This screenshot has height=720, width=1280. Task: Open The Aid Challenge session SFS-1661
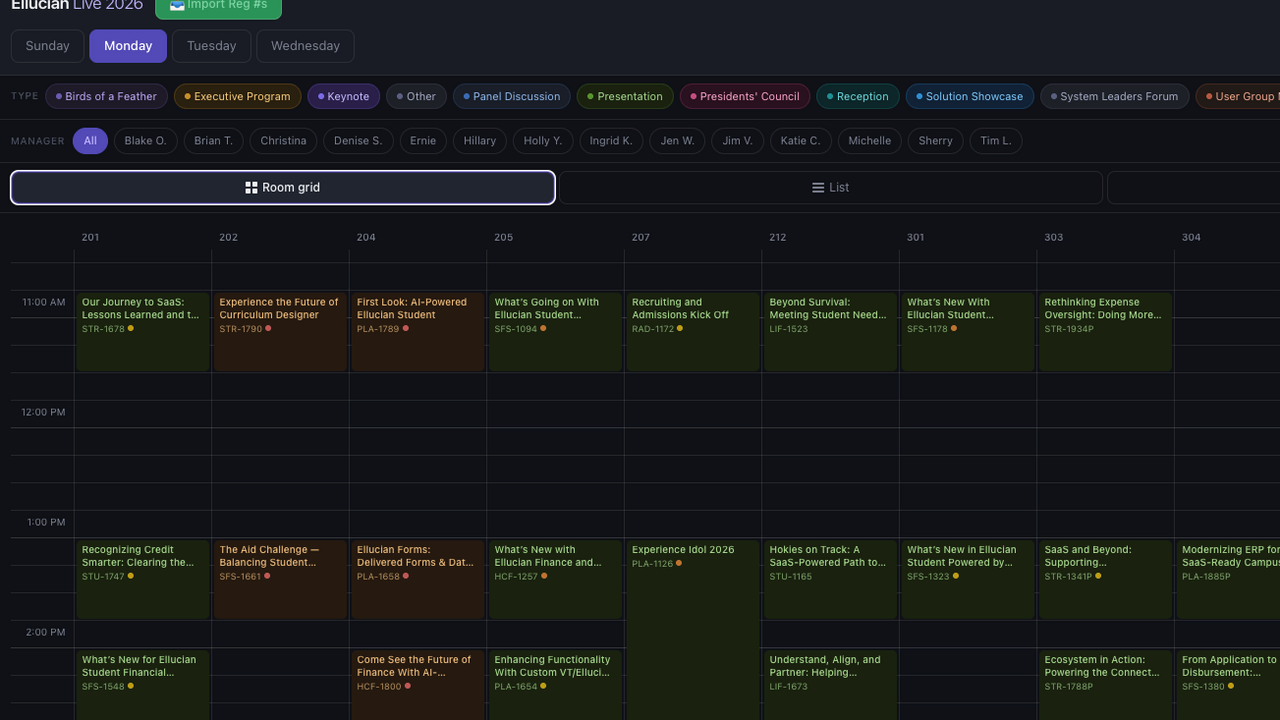click(x=280, y=579)
